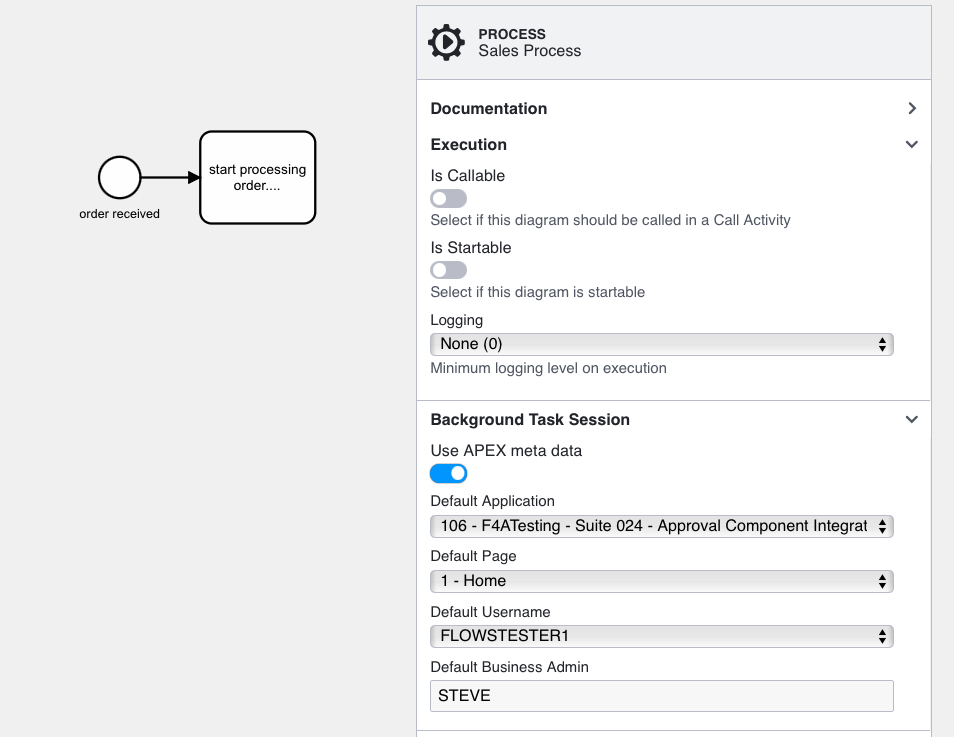The width and height of the screenshot is (954, 737).
Task: Enable the Is Startable switch
Action: [448, 270]
